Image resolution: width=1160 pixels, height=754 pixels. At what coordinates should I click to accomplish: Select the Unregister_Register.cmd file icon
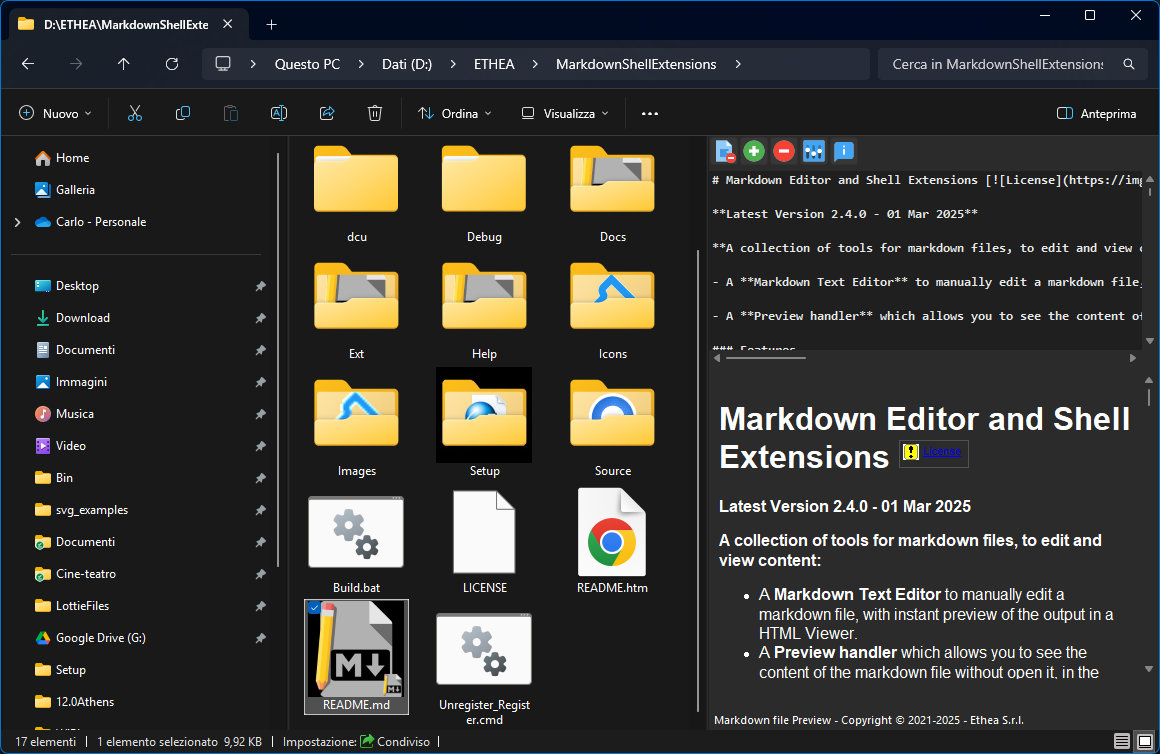(484, 649)
